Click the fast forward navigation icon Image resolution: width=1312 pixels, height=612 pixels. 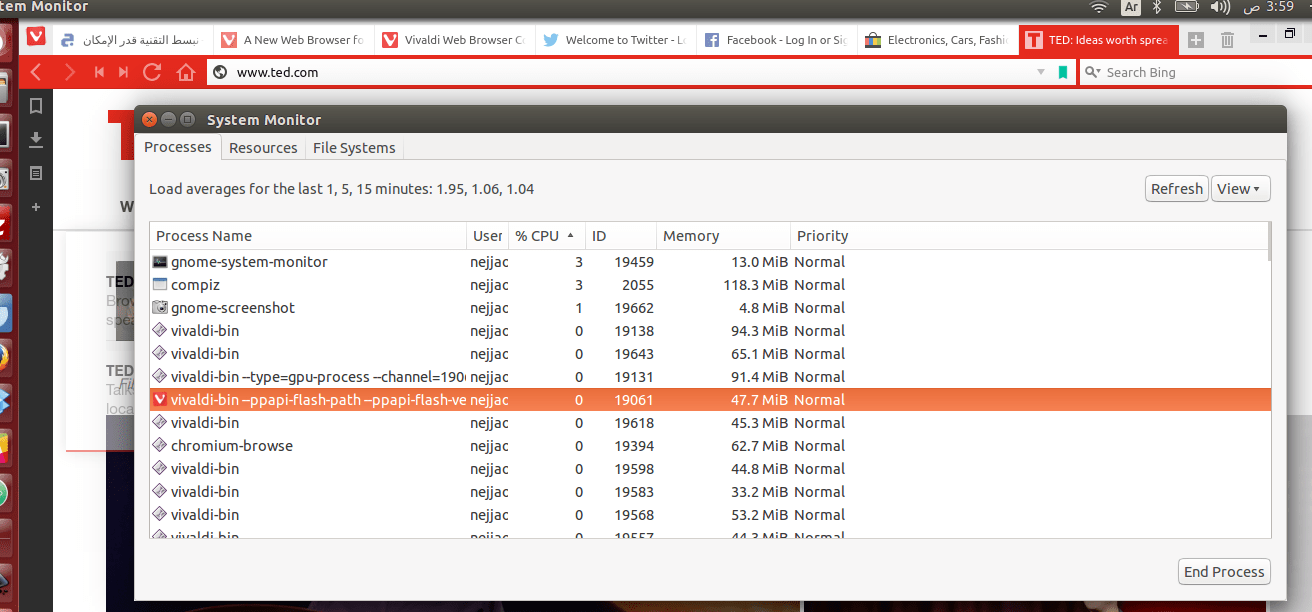pyautogui.click(x=123, y=72)
